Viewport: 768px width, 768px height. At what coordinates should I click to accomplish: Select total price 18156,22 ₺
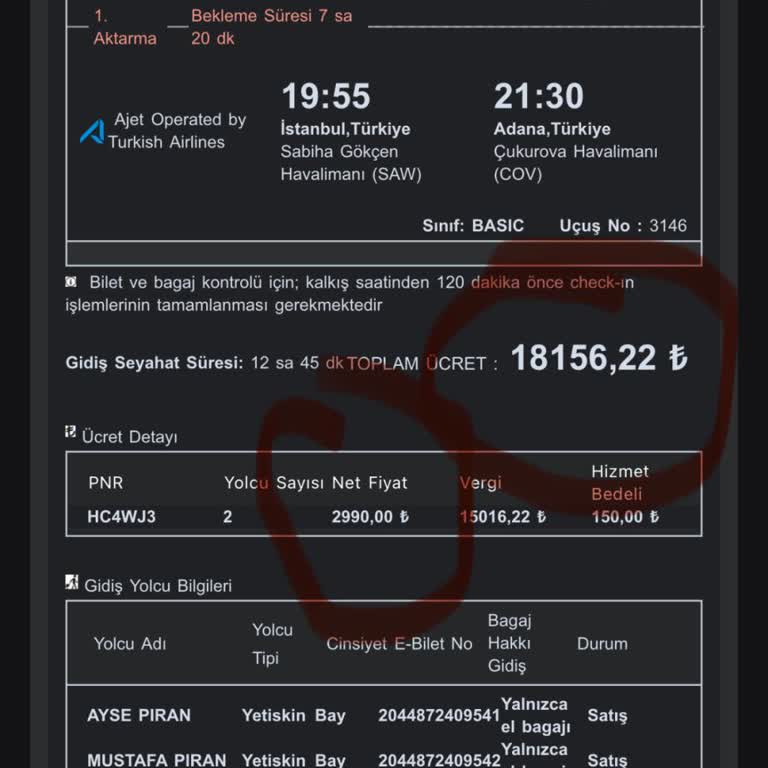(599, 358)
